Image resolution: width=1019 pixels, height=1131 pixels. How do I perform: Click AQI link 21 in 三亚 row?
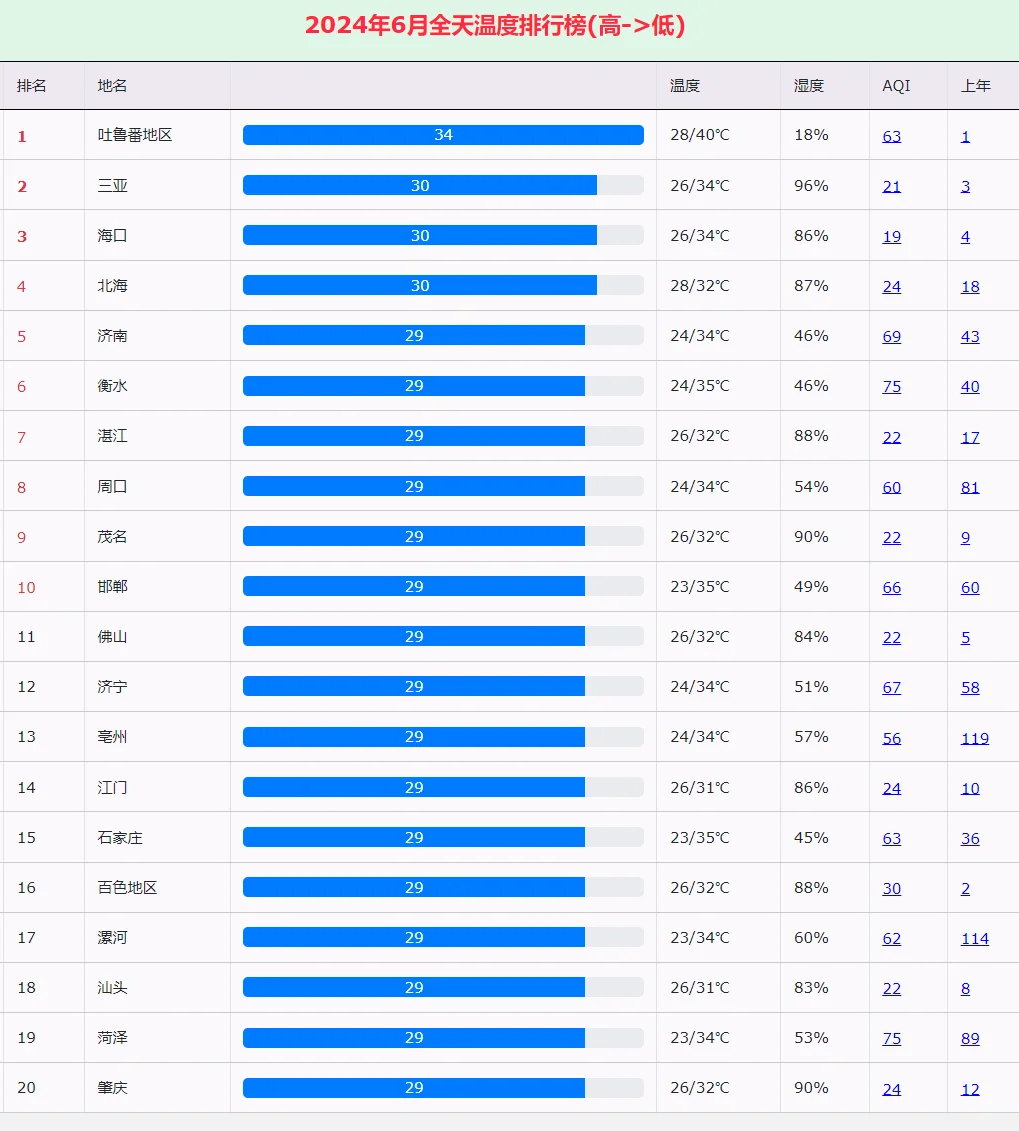891,186
